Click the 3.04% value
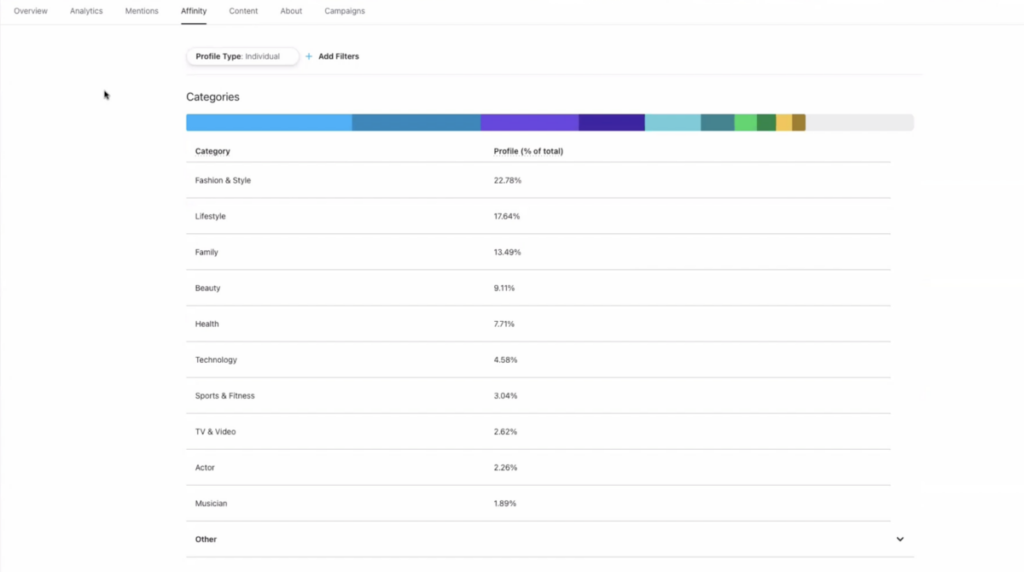The image size is (1024, 572). [505, 396]
